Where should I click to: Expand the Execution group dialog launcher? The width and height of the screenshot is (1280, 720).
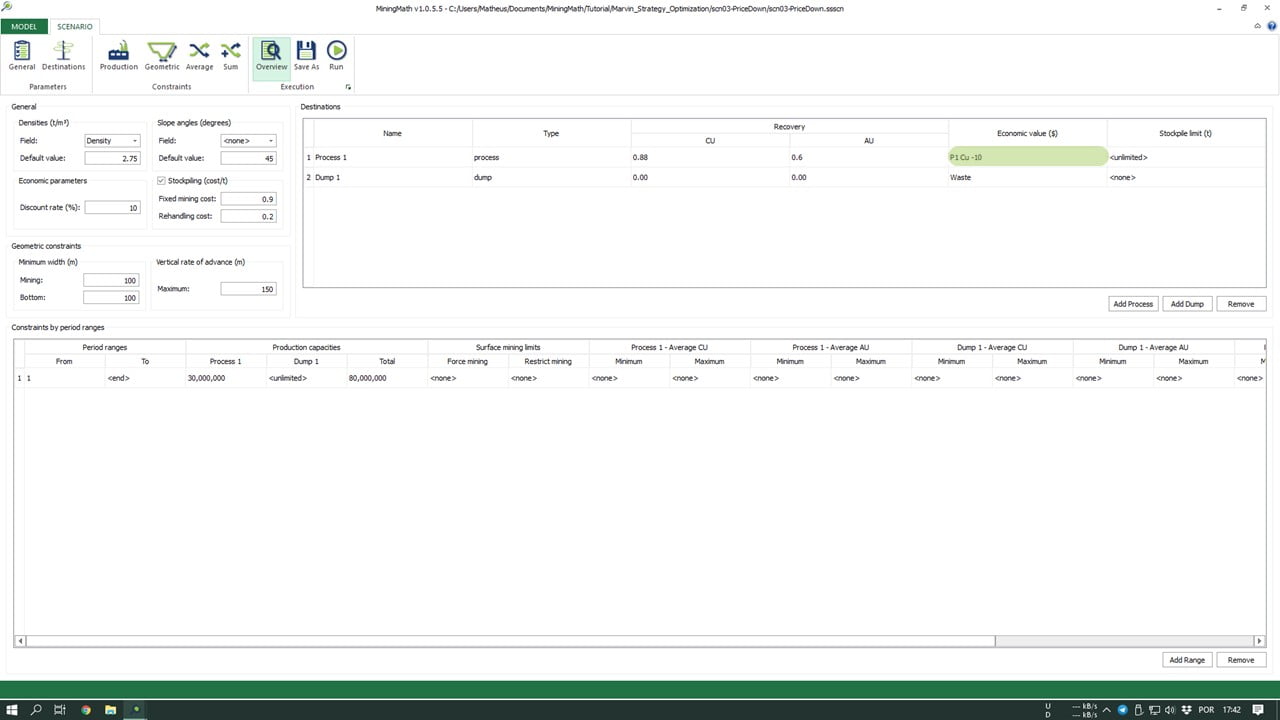click(x=348, y=87)
